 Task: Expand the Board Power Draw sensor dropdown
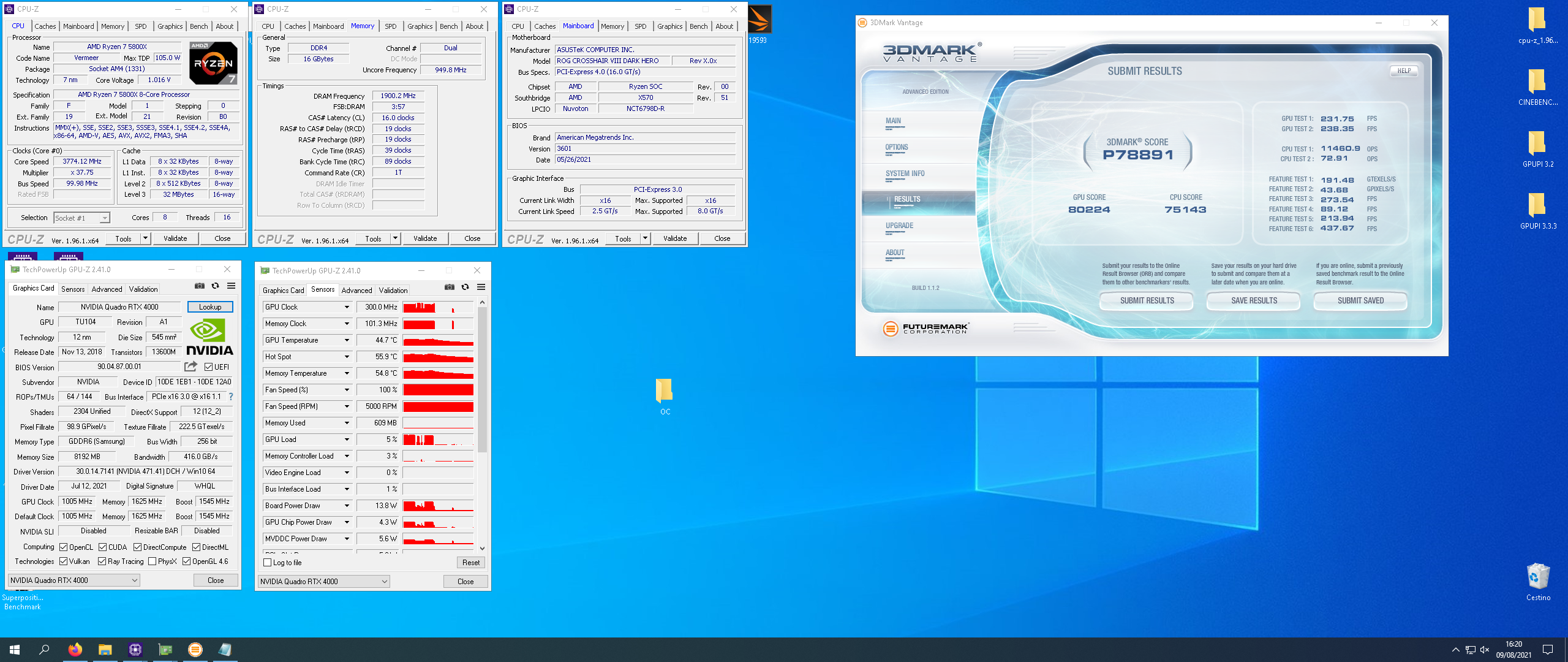pos(347,506)
